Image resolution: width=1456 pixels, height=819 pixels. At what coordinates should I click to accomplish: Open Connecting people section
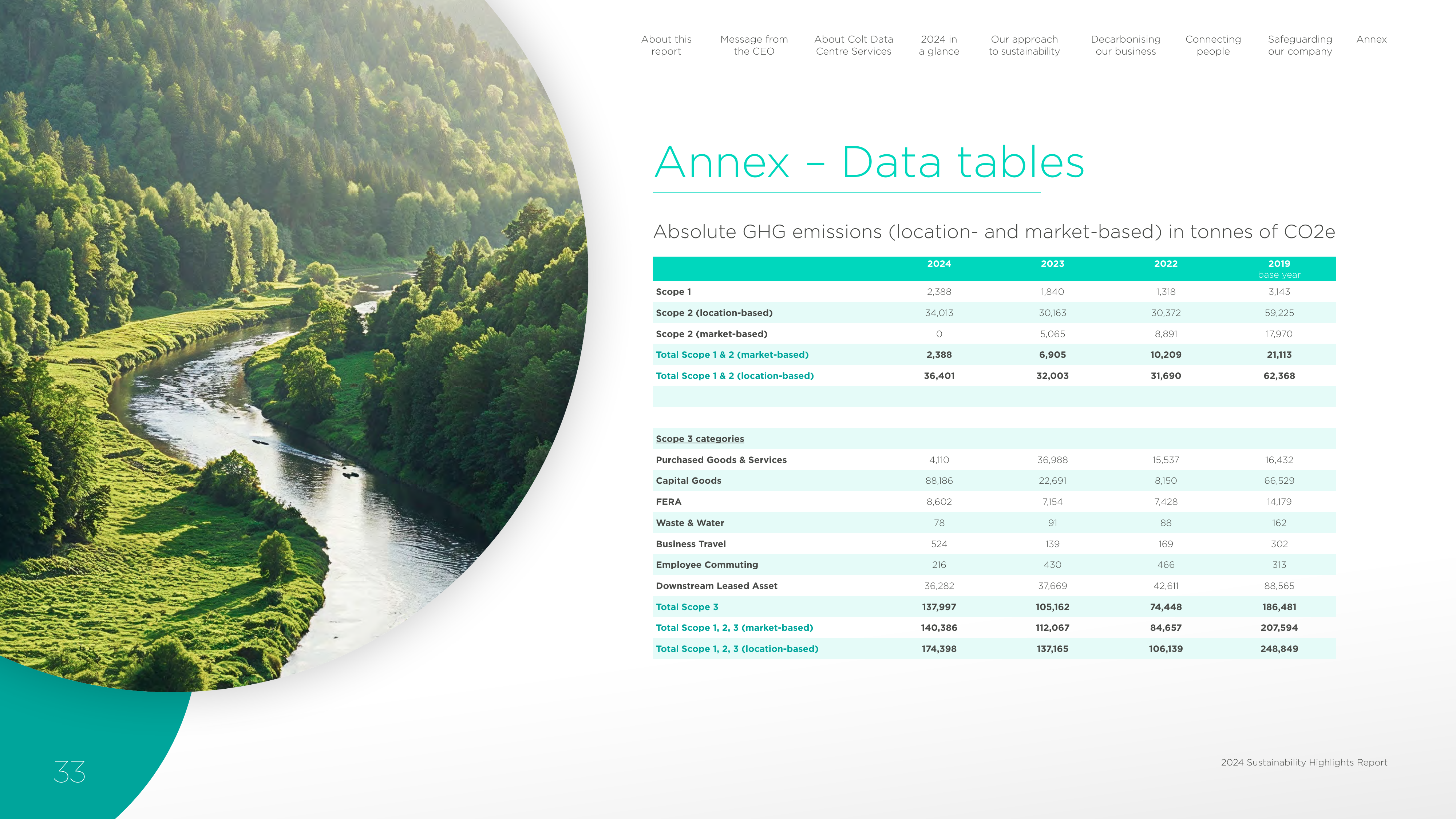click(1213, 45)
